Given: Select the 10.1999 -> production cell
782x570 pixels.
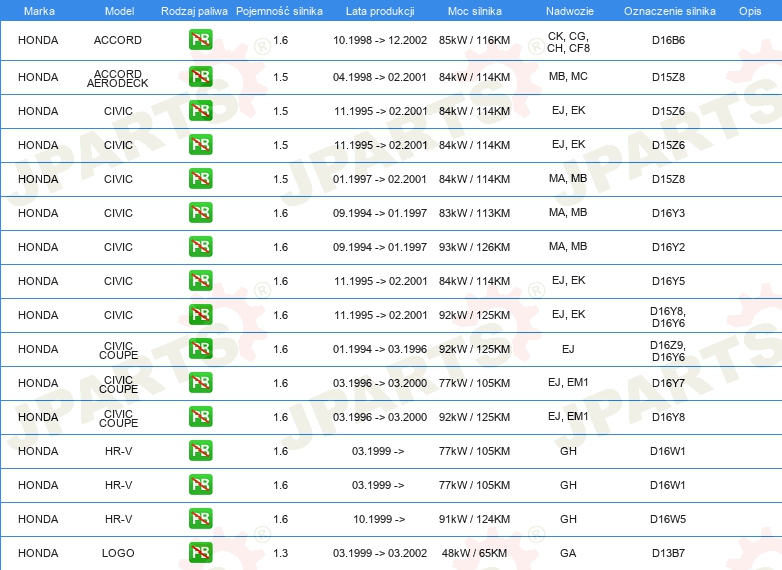Looking at the screenshot, I should (x=379, y=519).
